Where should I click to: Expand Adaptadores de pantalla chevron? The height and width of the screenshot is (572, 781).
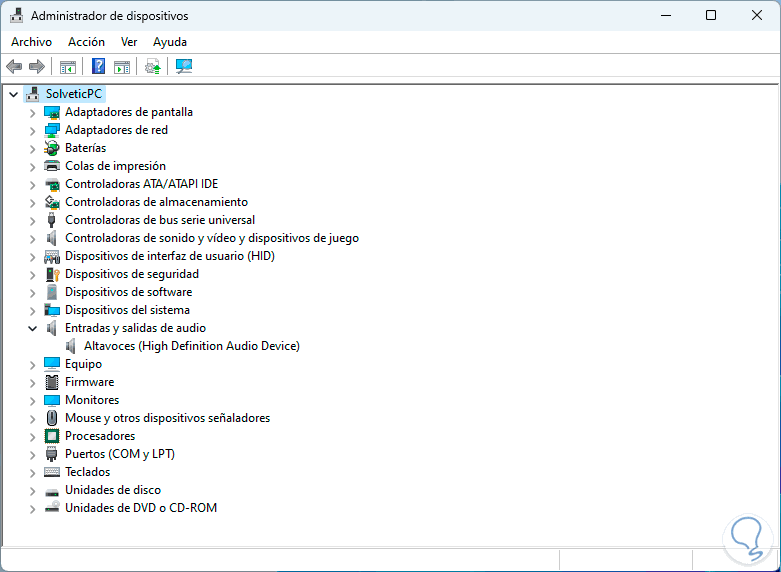point(32,113)
